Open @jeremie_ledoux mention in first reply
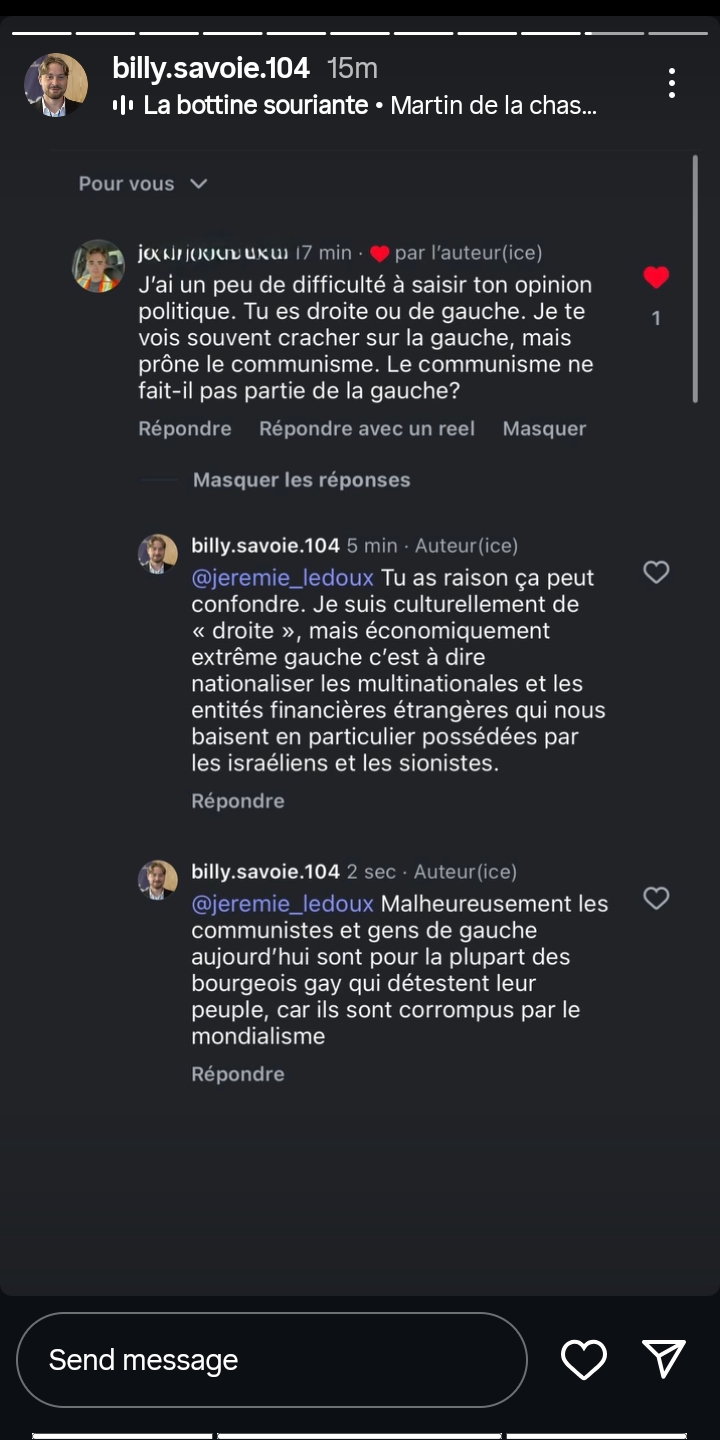Screen dimensions: 720x1440 coord(282,578)
